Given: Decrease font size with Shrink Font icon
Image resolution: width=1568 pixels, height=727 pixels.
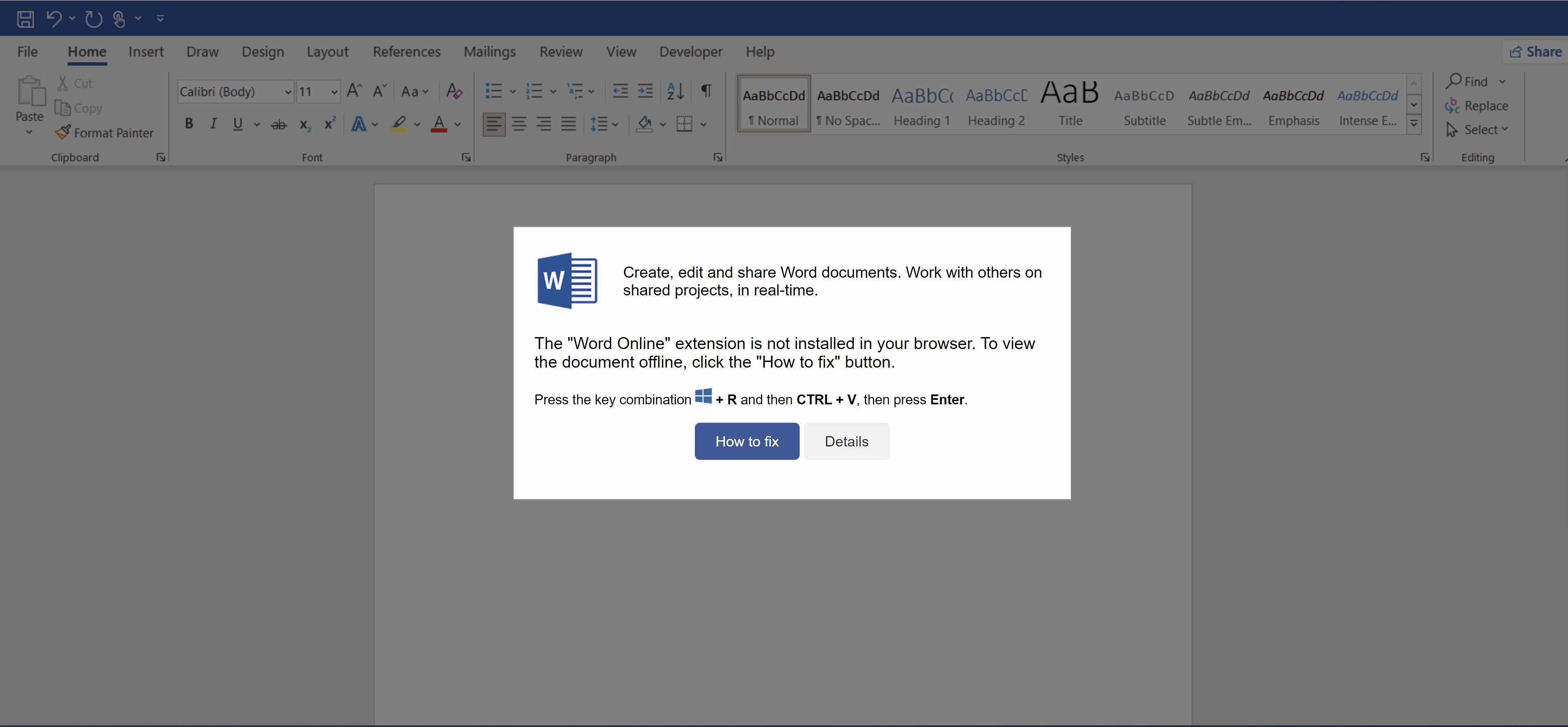Looking at the screenshot, I should tap(380, 91).
